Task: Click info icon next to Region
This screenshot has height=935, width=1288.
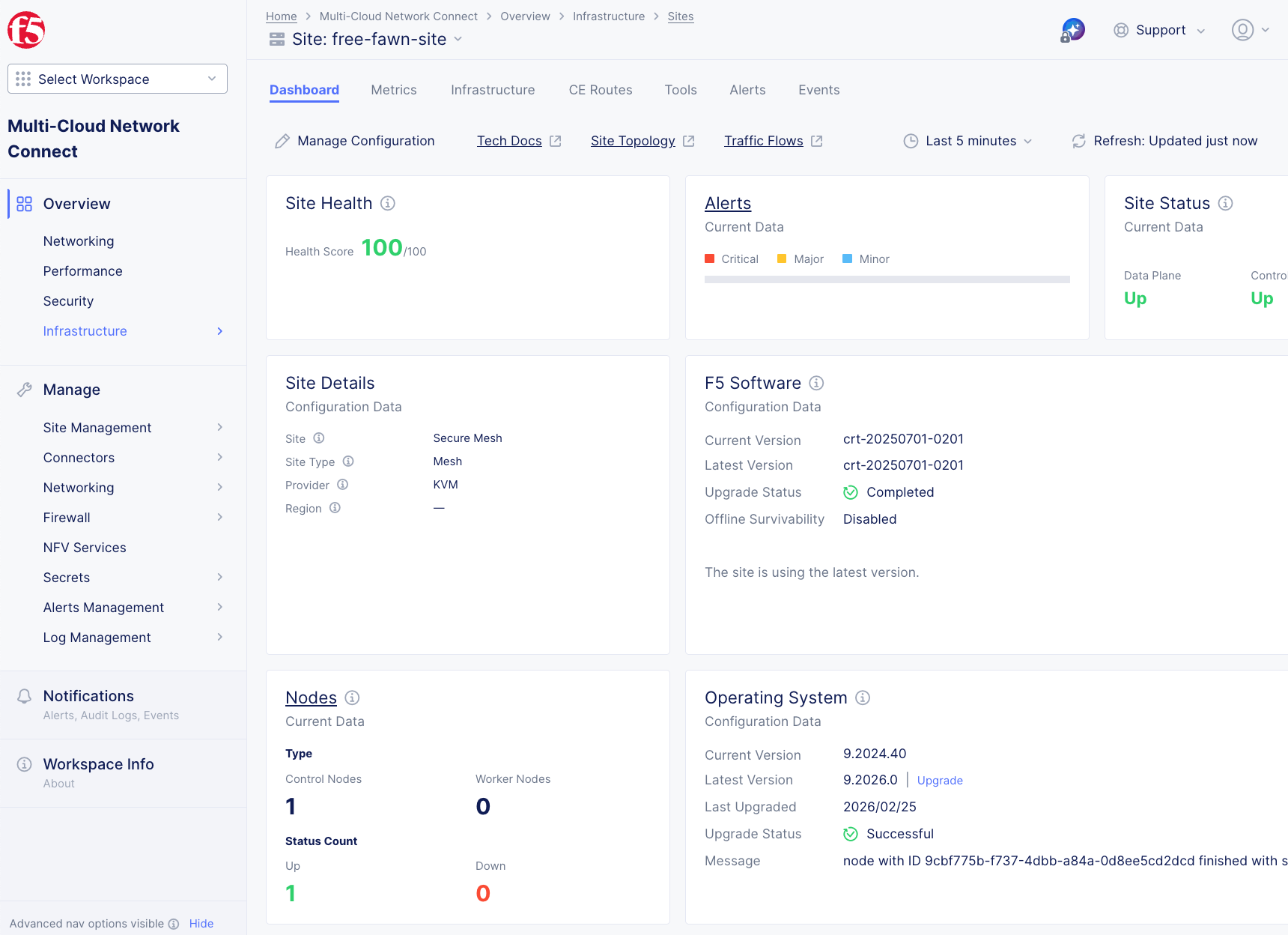Action: coord(335,508)
